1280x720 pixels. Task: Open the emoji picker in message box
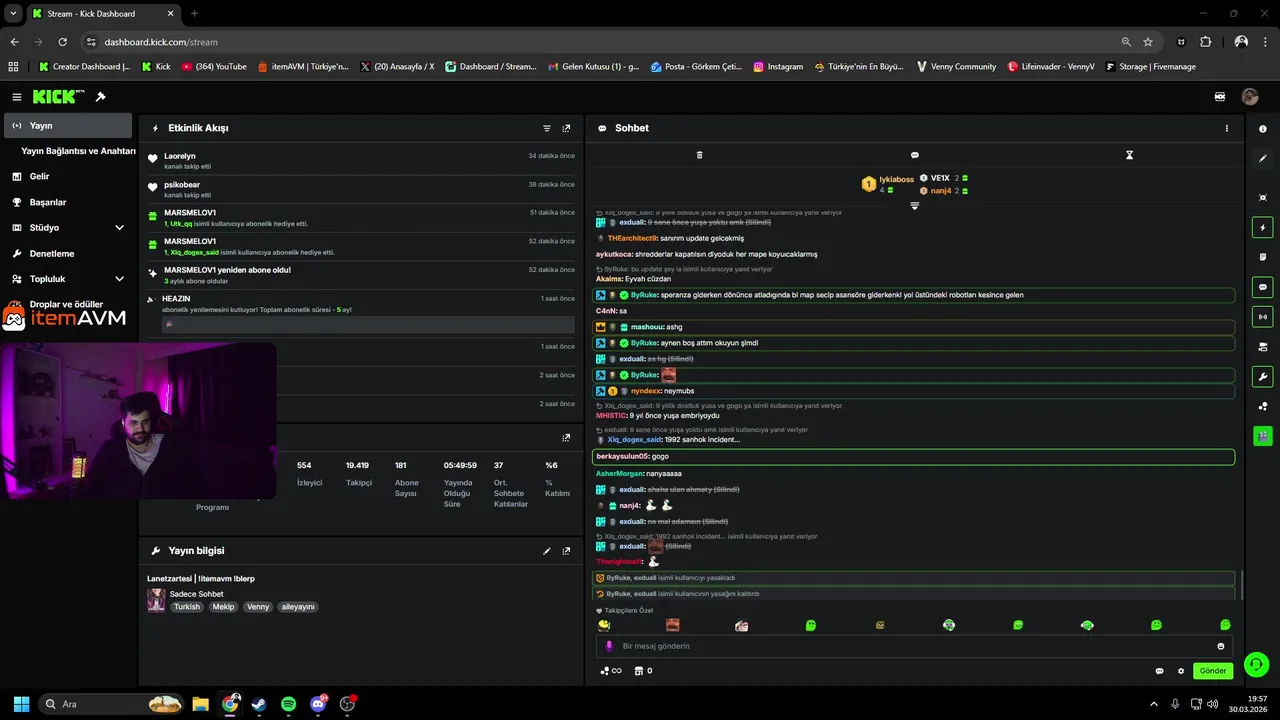click(x=1221, y=646)
